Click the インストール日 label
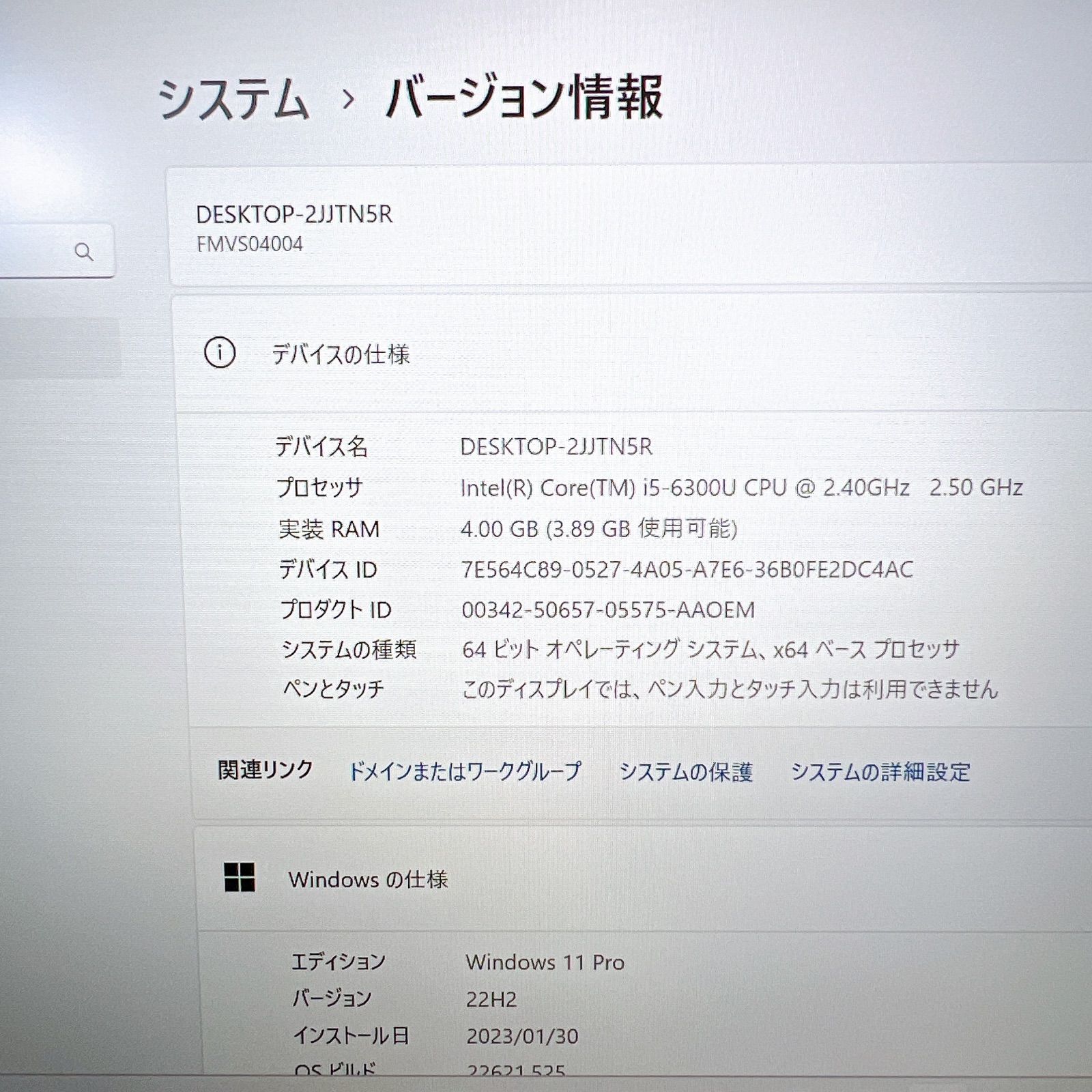The height and width of the screenshot is (1092, 1092). [x=351, y=1036]
